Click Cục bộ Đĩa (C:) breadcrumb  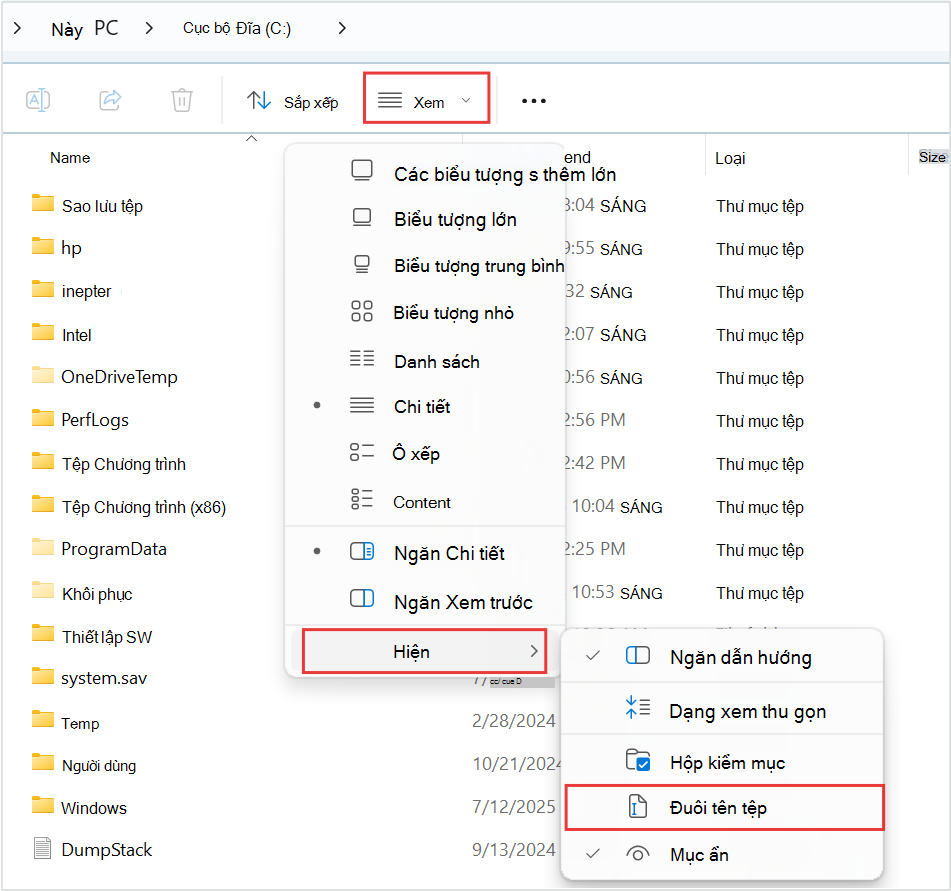pos(237,29)
